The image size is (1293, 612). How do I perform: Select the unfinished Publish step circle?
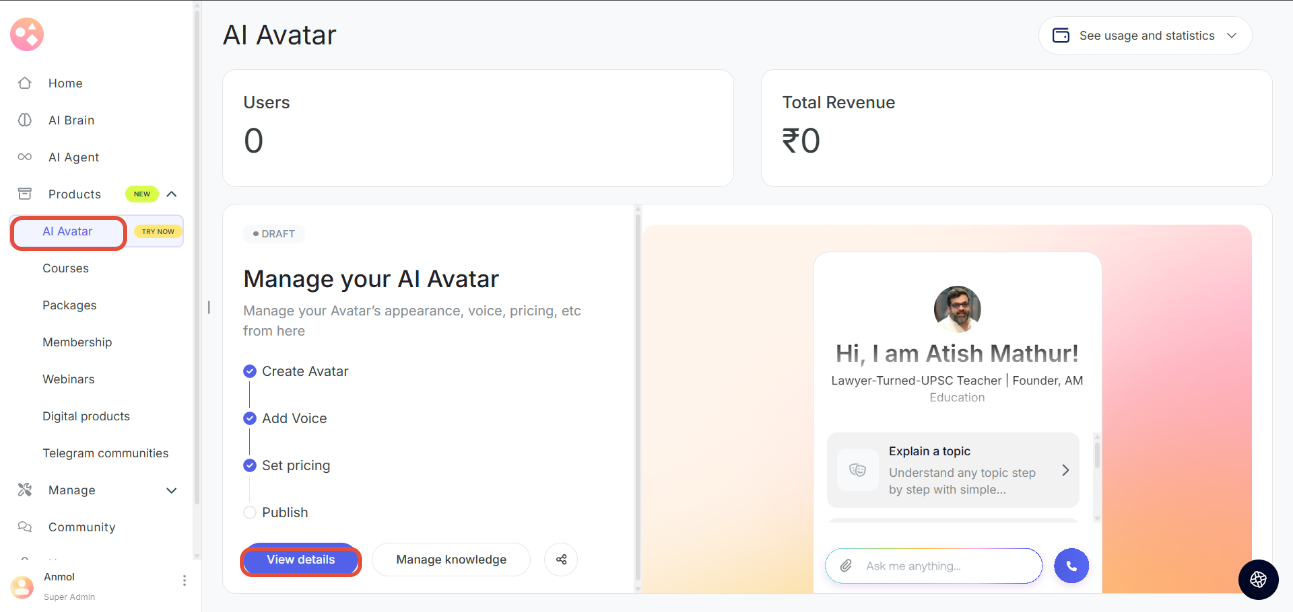click(x=250, y=512)
